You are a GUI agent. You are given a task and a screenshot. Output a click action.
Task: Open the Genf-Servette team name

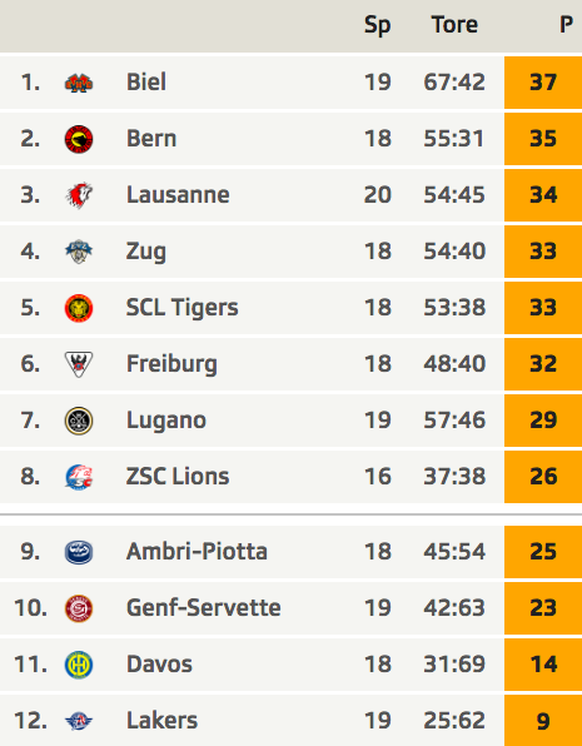click(203, 608)
